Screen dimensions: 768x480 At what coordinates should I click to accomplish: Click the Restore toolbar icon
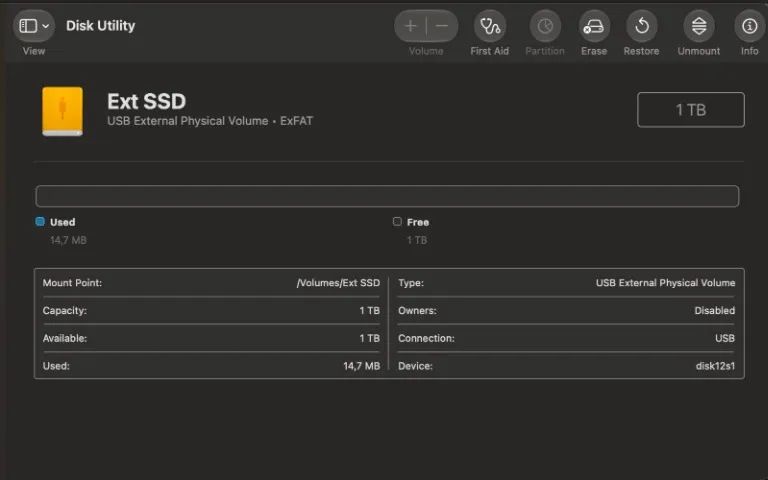pos(642,26)
